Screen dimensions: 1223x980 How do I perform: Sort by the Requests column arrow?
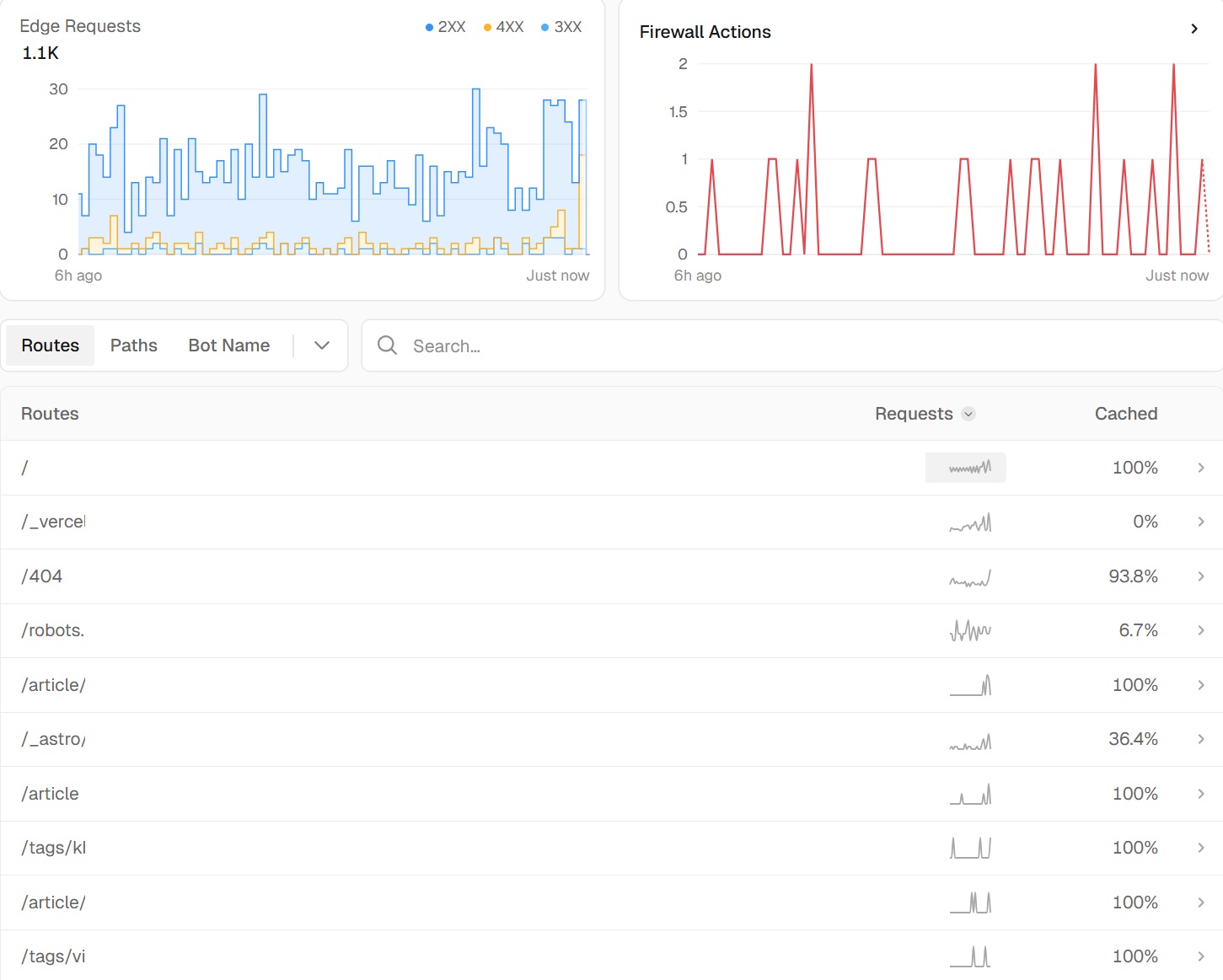[x=968, y=414]
